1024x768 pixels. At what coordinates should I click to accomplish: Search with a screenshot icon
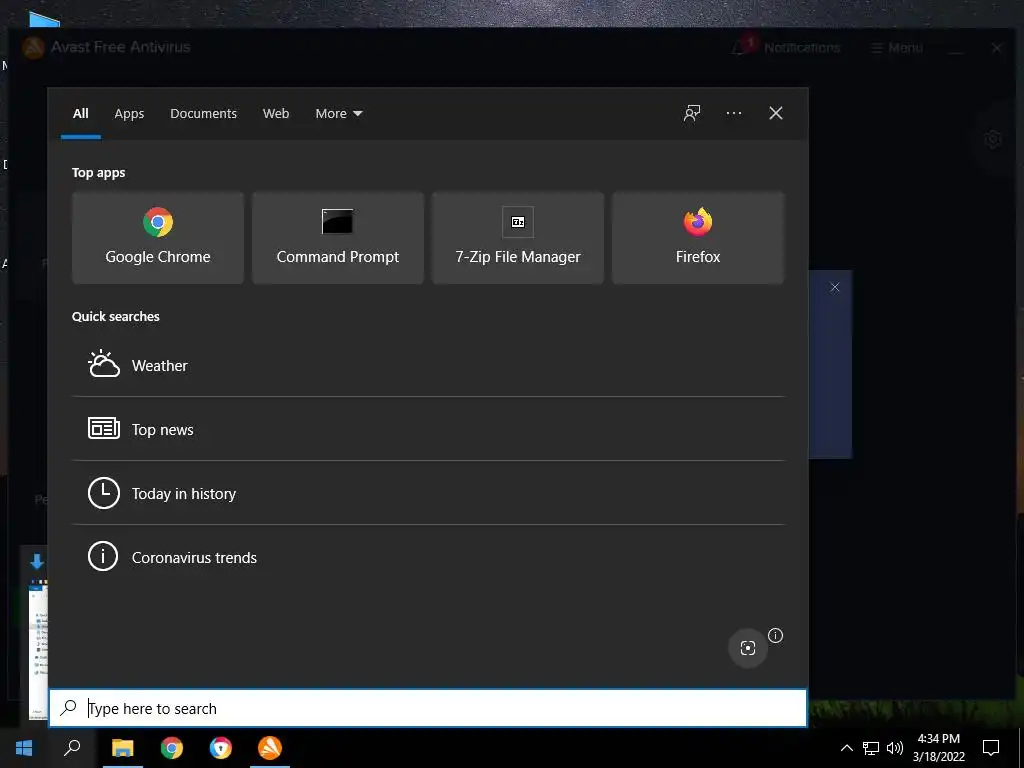click(x=748, y=648)
